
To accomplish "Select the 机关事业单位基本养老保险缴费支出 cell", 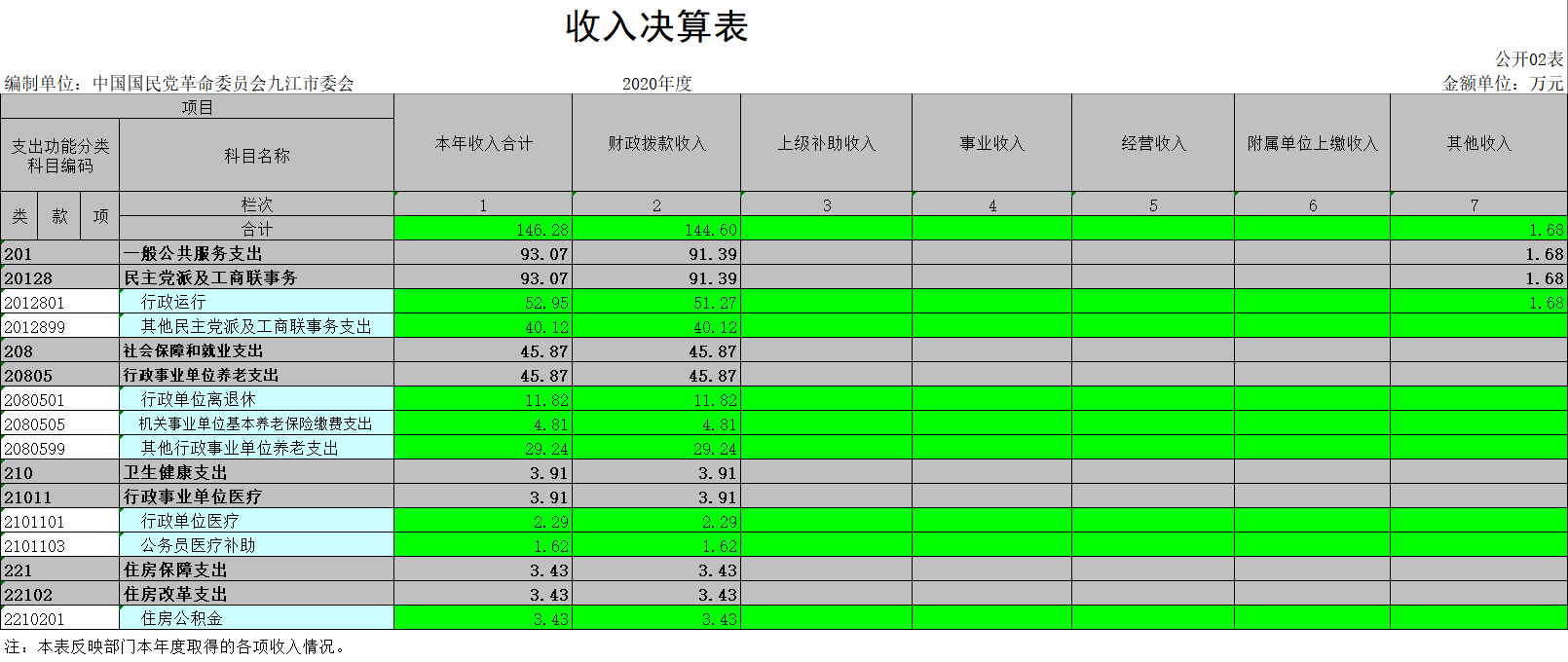I will 256,424.
